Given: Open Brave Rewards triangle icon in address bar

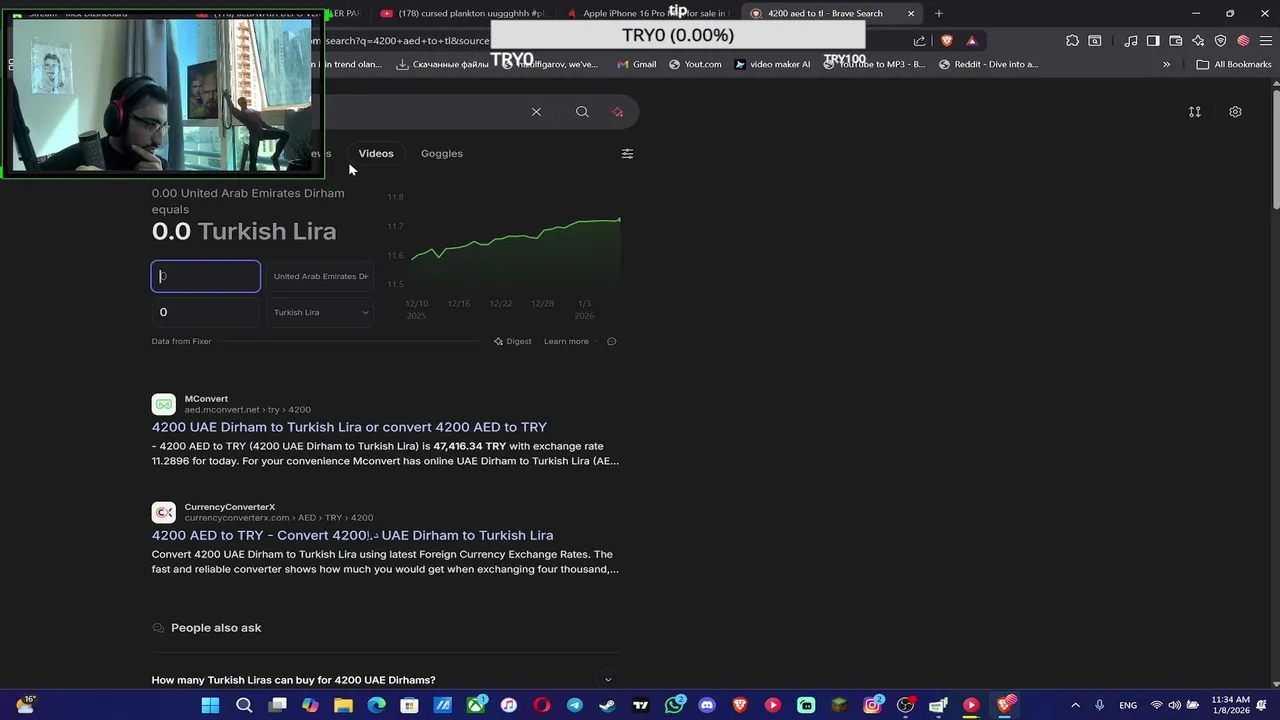Looking at the screenshot, I should click(972, 41).
